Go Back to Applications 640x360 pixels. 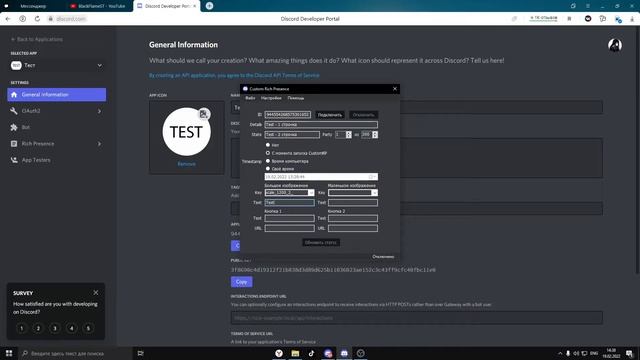37,39
